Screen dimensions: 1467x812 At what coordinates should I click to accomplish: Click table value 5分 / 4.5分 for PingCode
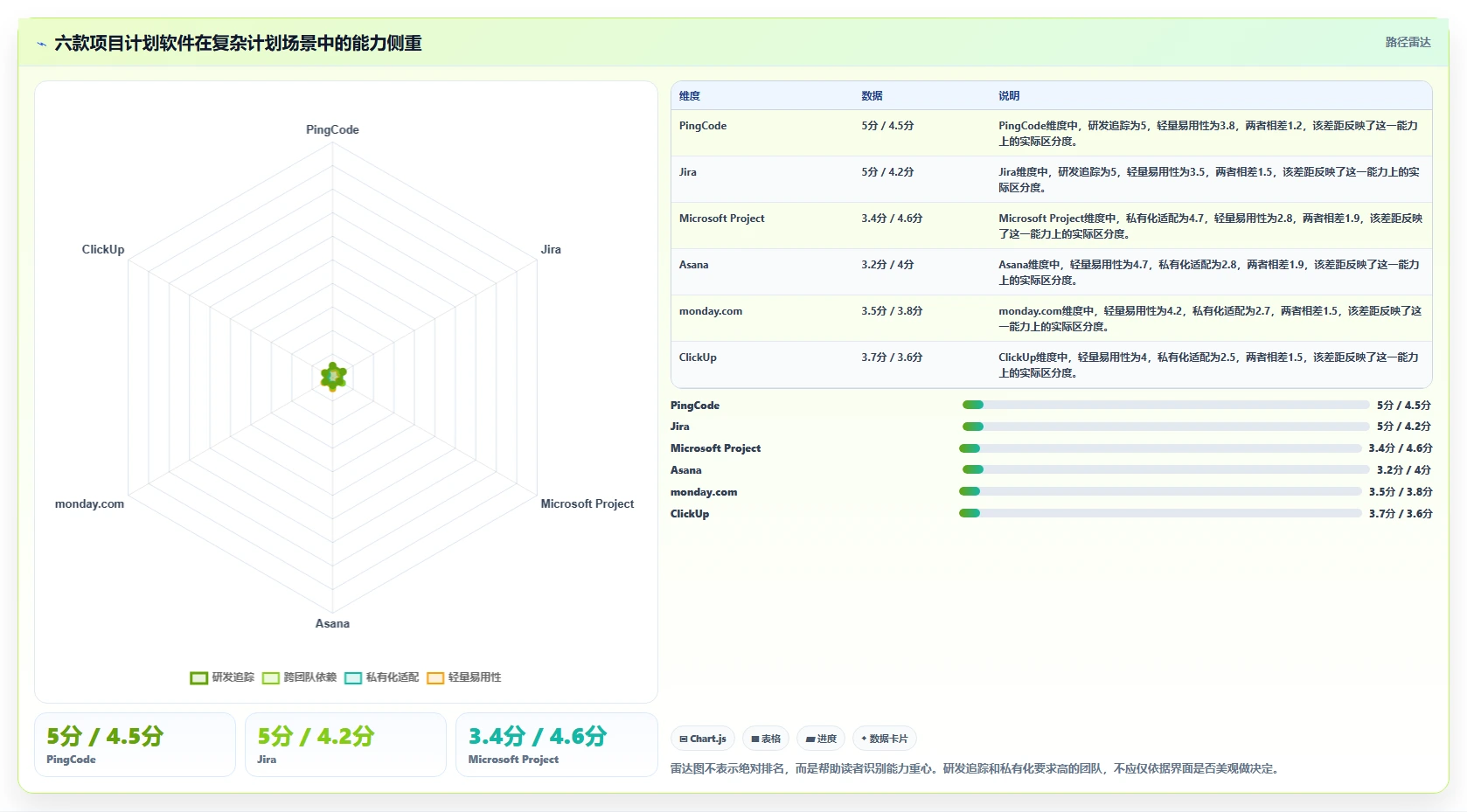pos(887,126)
